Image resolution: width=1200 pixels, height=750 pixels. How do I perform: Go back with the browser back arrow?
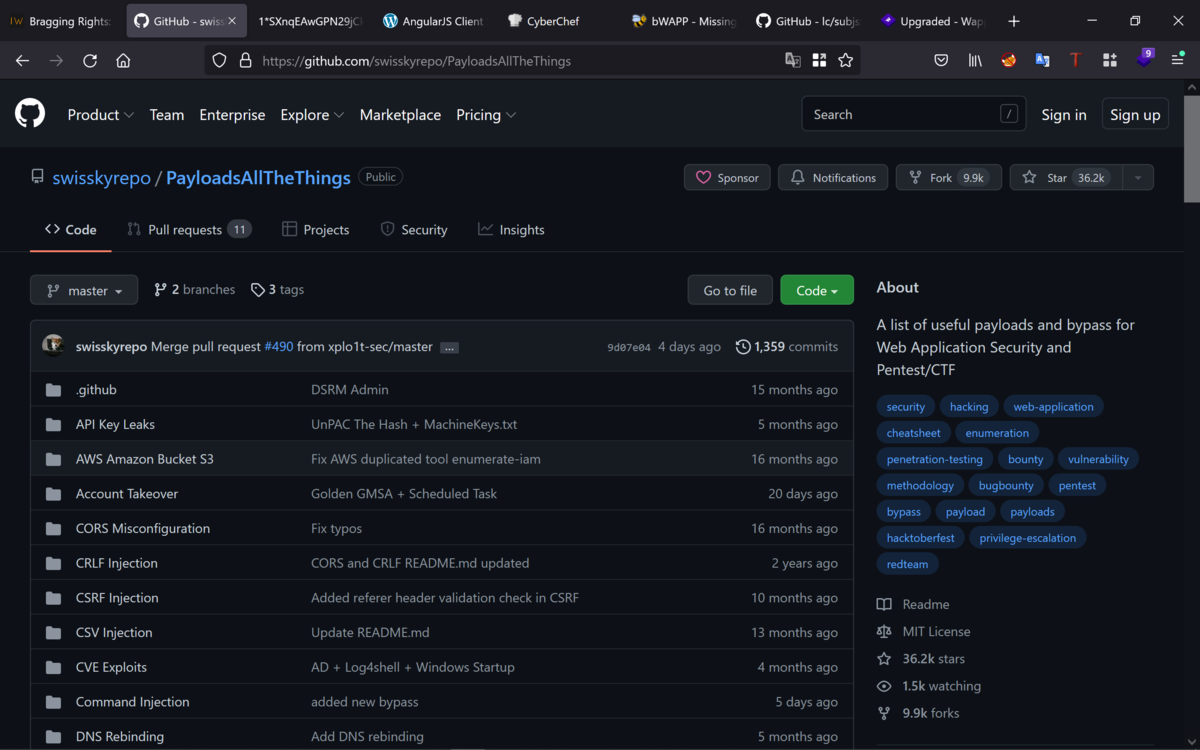[x=22, y=61]
